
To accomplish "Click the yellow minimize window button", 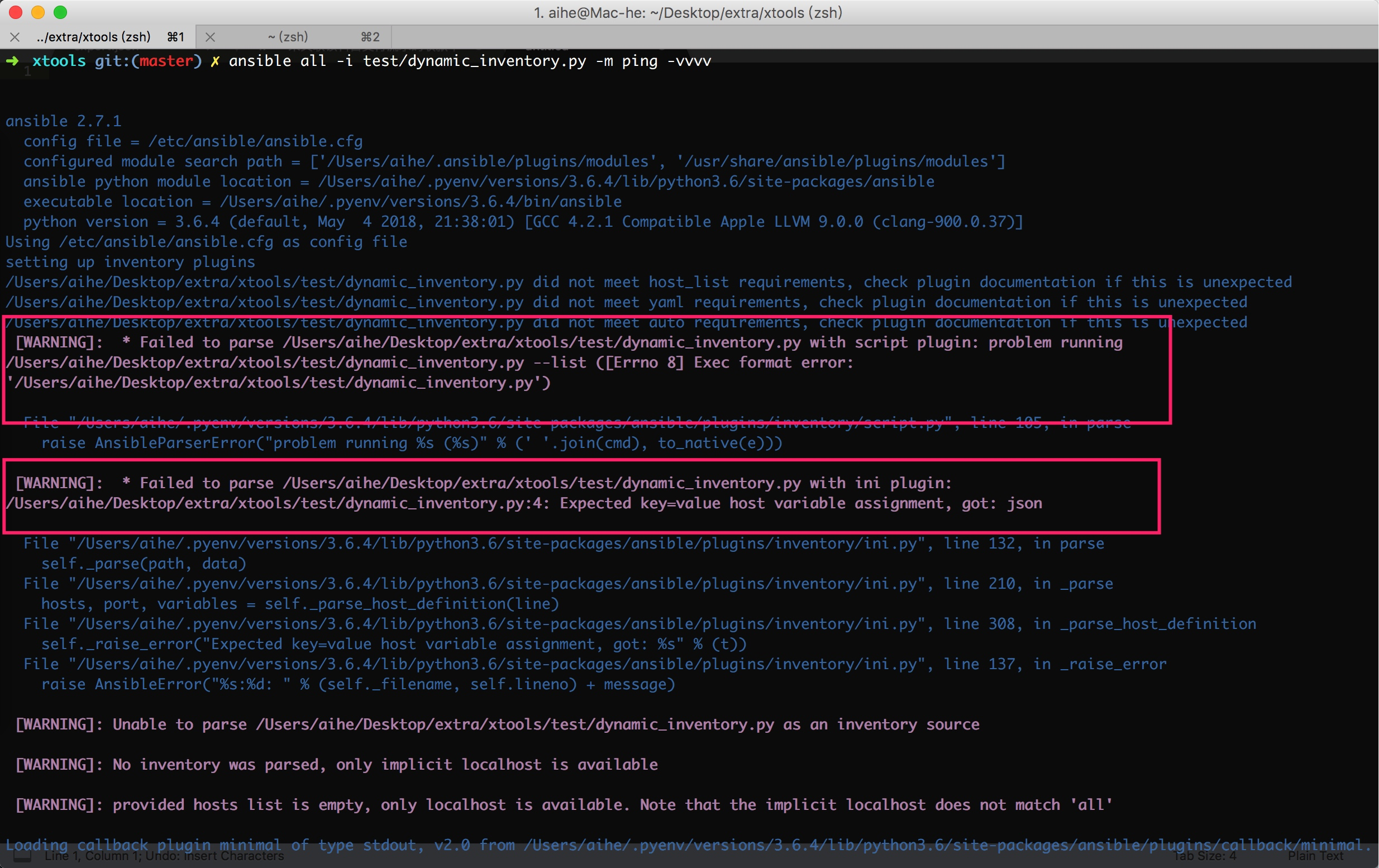I will pos(38,12).
